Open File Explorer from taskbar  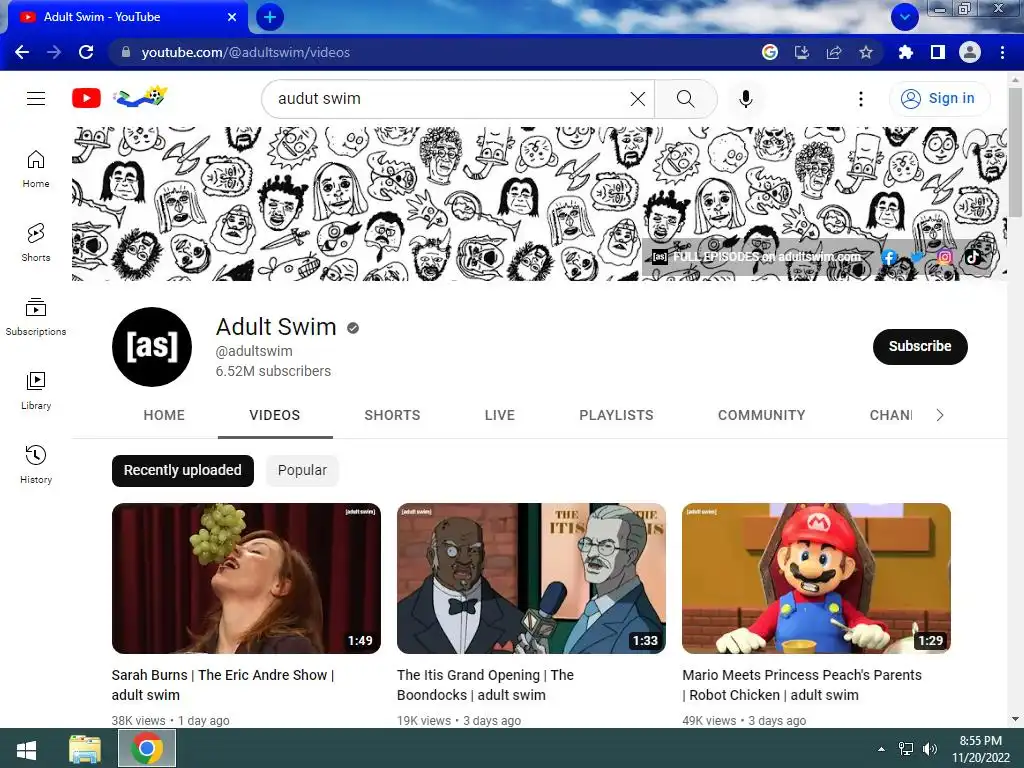(x=85, y=748)
